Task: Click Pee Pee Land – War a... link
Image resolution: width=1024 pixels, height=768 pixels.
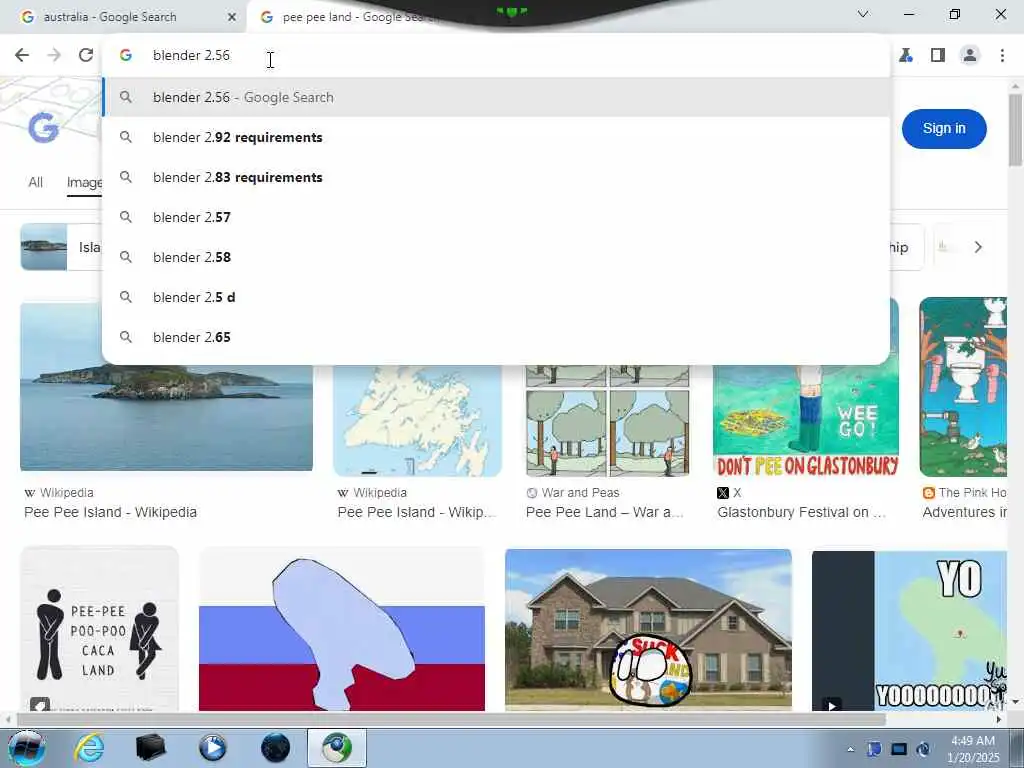Action: pyautogui.click(x=605, y=513)
